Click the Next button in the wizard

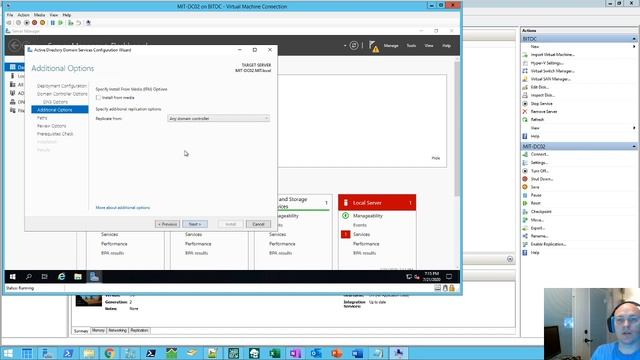click(195, 224)
